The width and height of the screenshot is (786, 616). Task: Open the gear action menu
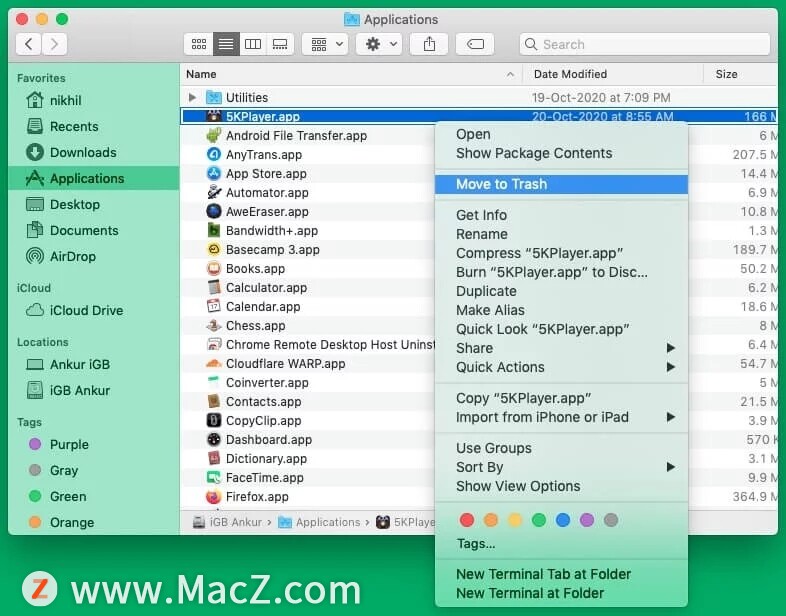click(x=379, y=44)
